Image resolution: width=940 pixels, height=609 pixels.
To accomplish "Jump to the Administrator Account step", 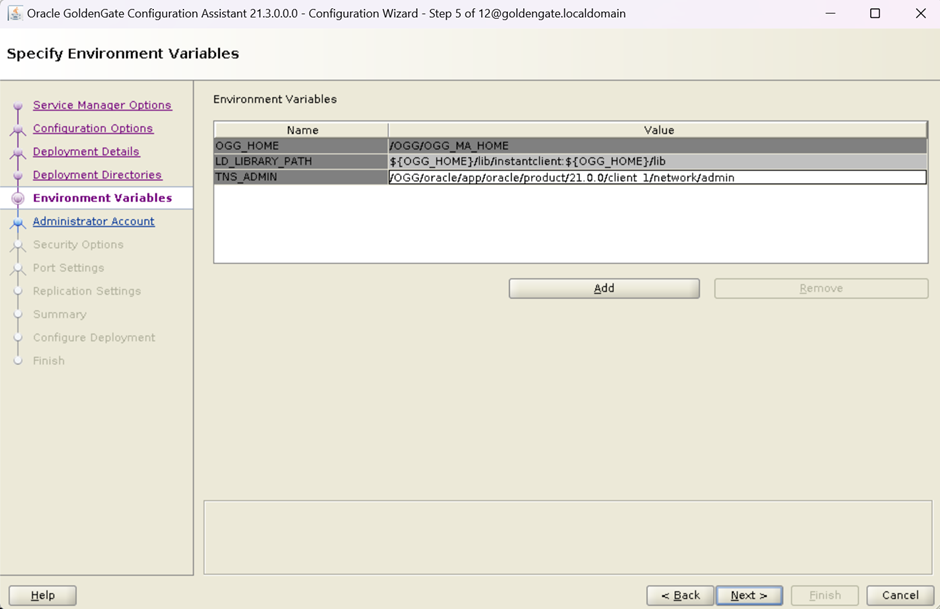I will click(94, 221).
